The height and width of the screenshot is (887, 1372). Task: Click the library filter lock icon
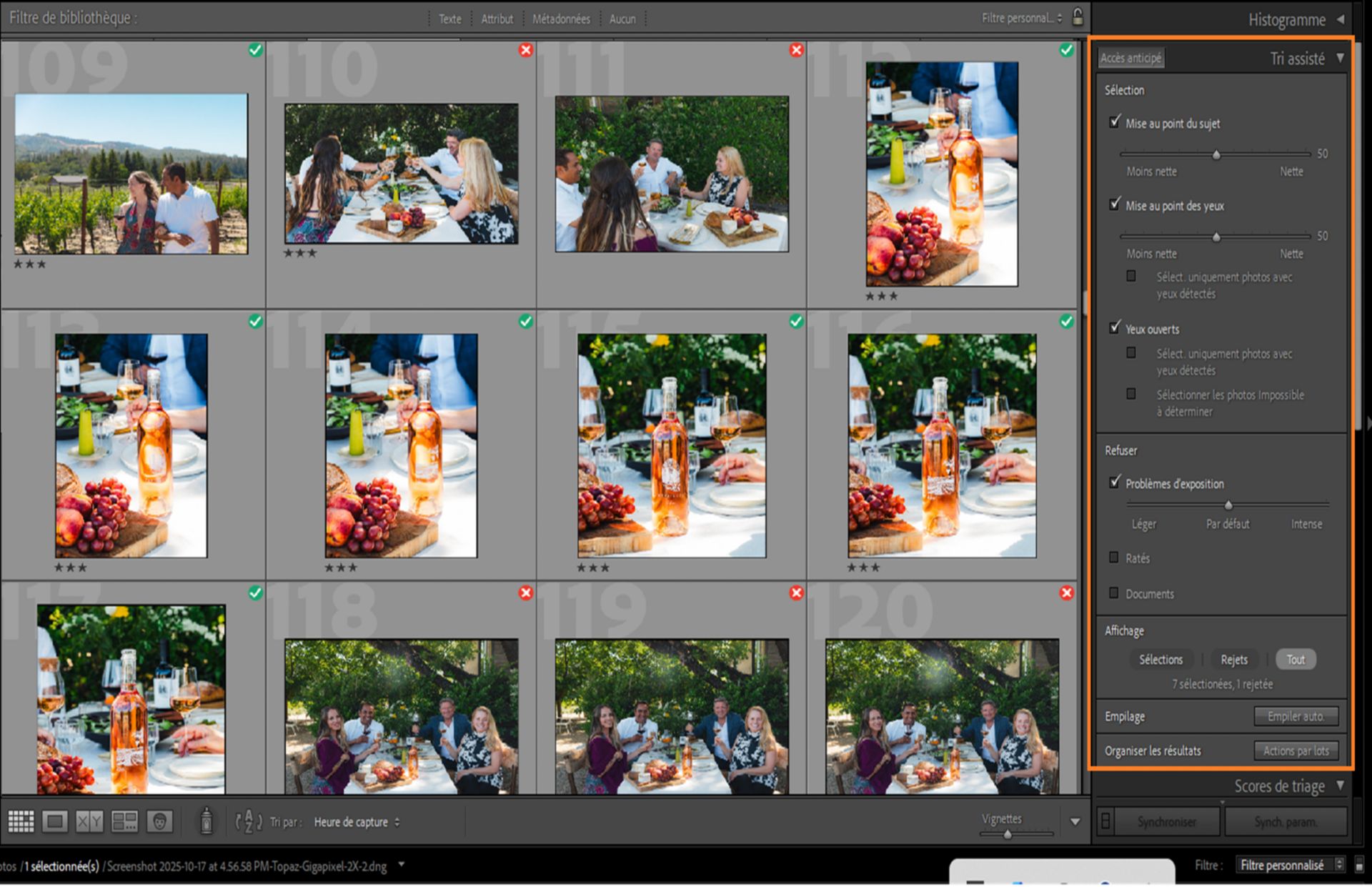pos(1078,16)
